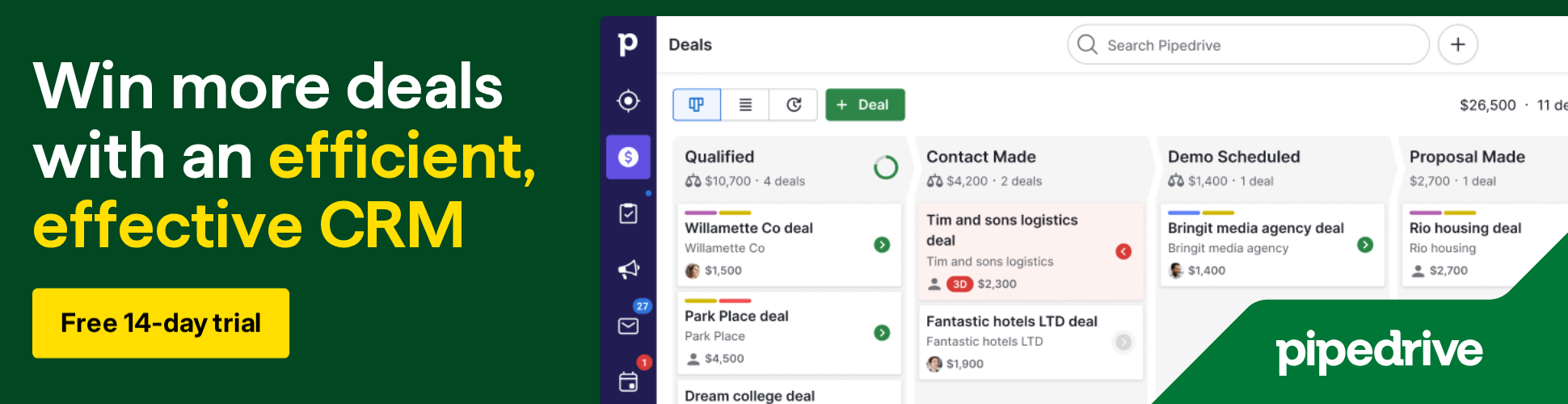The image size is (1568, 404).
Task: Click green arrow on Willamette Co deal
Action: point(882,245)
